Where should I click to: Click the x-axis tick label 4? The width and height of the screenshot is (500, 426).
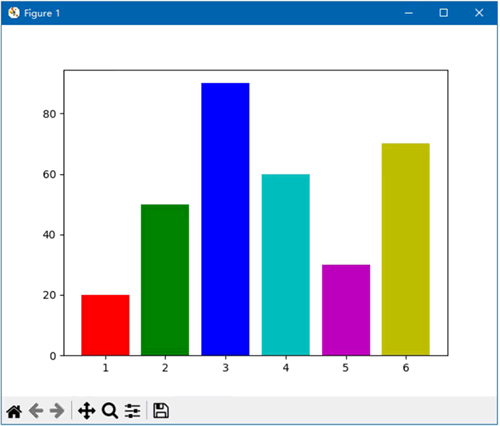click(x=286, y=368)
